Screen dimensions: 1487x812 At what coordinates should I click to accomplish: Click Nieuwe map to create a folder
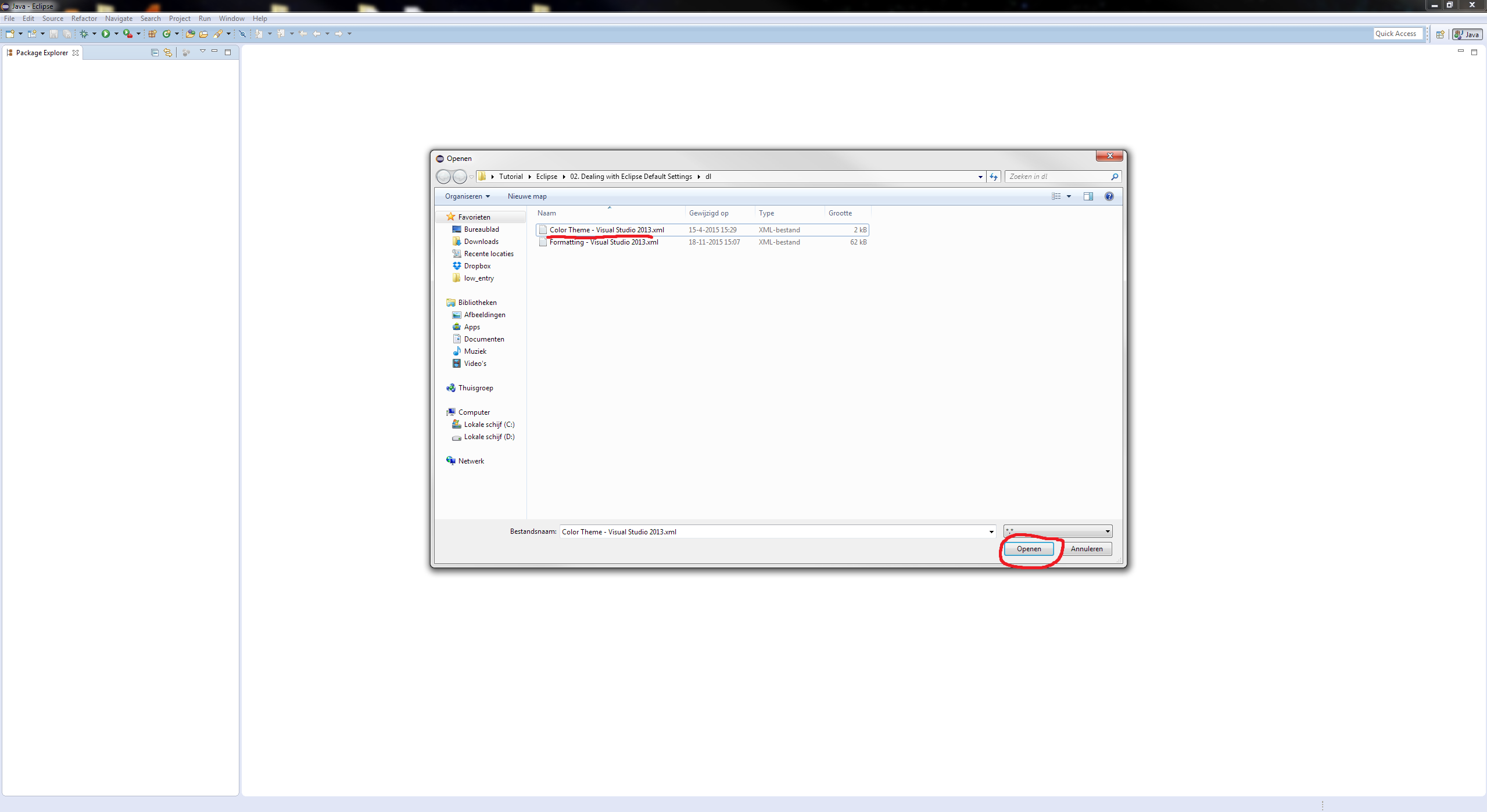pyautogui.click(x=526, y=196)
